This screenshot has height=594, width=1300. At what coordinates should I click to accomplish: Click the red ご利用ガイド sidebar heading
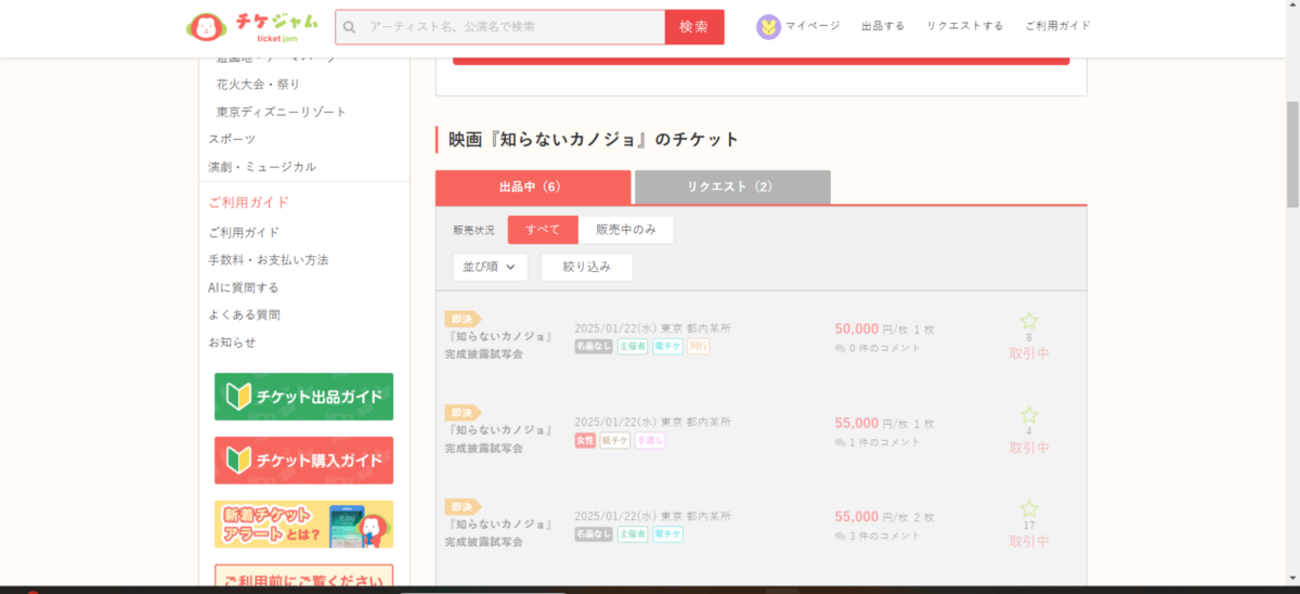click(x=249, y=202)
